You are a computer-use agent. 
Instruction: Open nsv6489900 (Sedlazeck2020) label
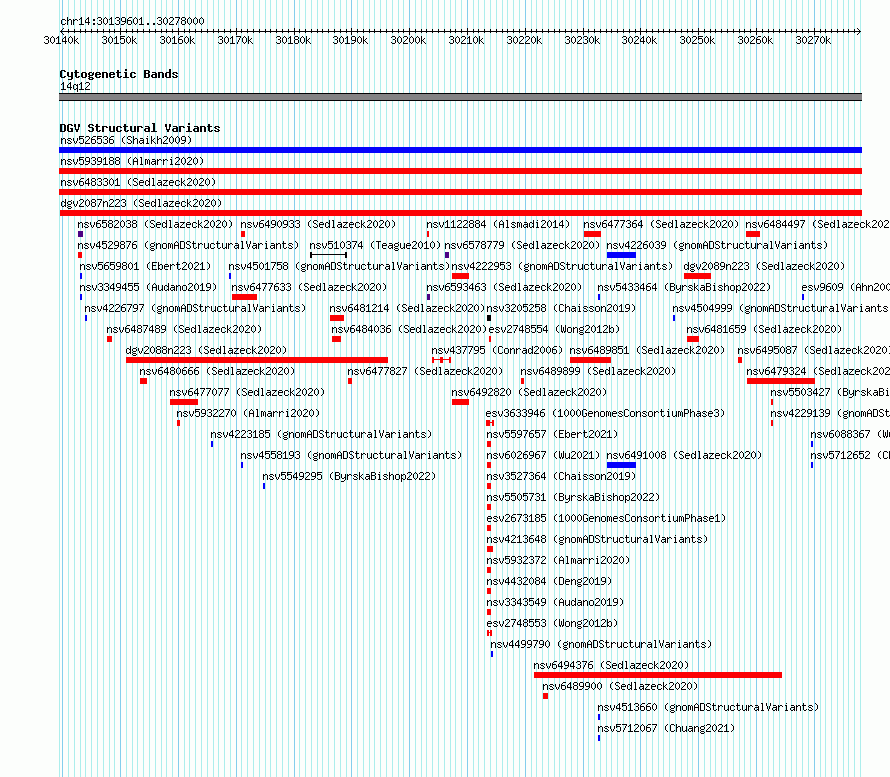click(620, 686)
